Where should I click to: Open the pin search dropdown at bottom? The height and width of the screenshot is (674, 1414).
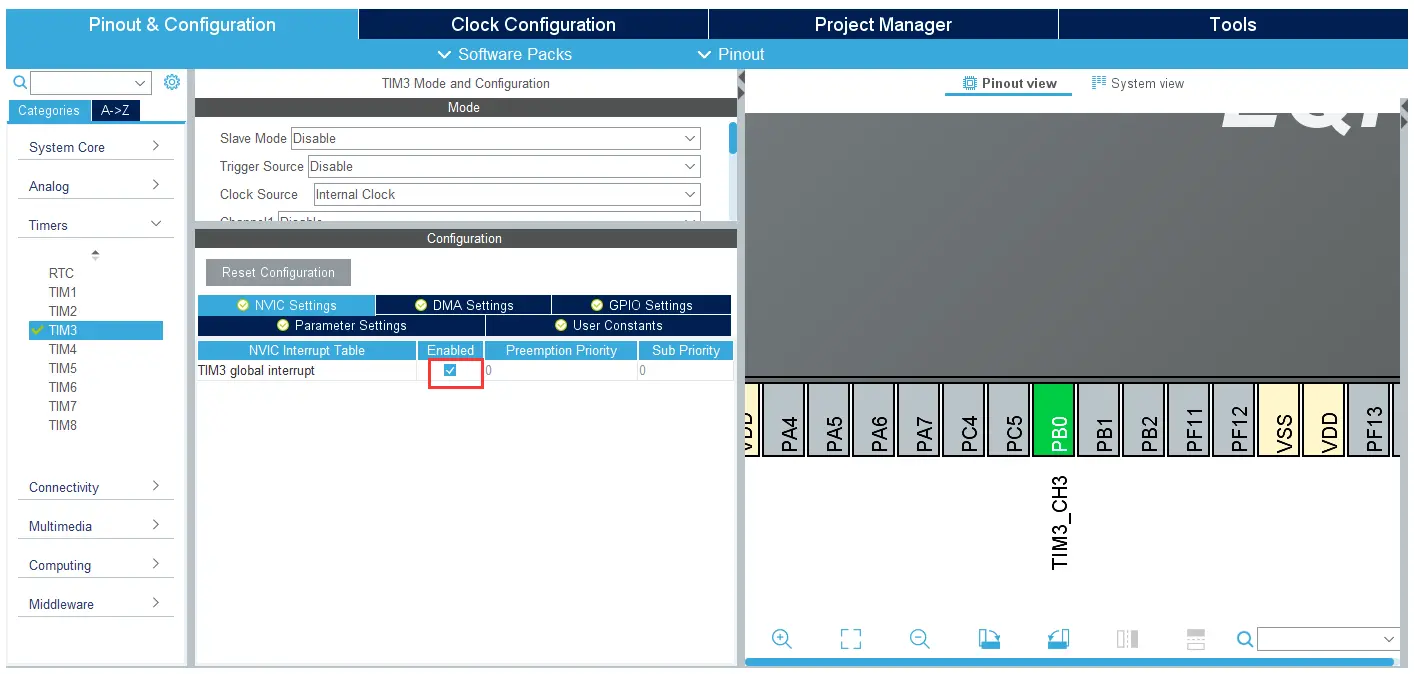tap(1389, 639)
